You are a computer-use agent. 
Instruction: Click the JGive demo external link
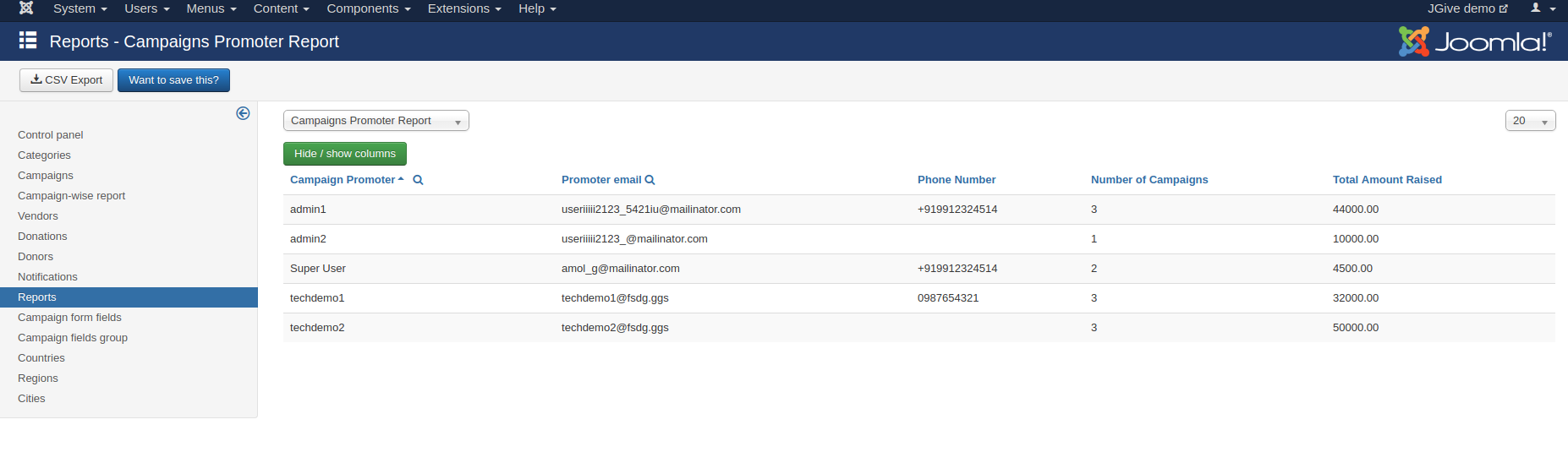tap(1467, 8)
